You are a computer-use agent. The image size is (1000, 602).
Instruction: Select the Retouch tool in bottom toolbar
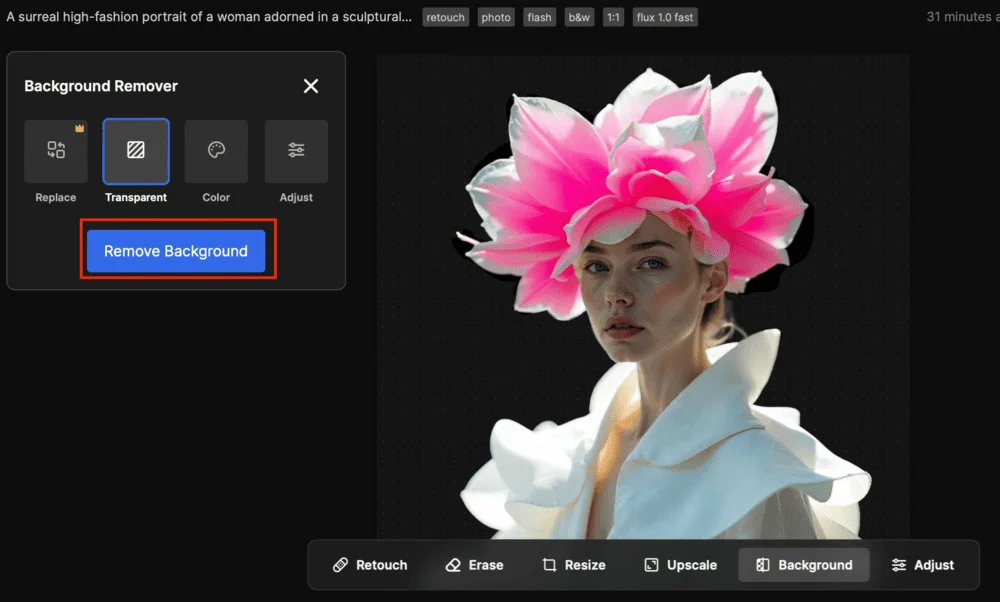click(370, 565)
